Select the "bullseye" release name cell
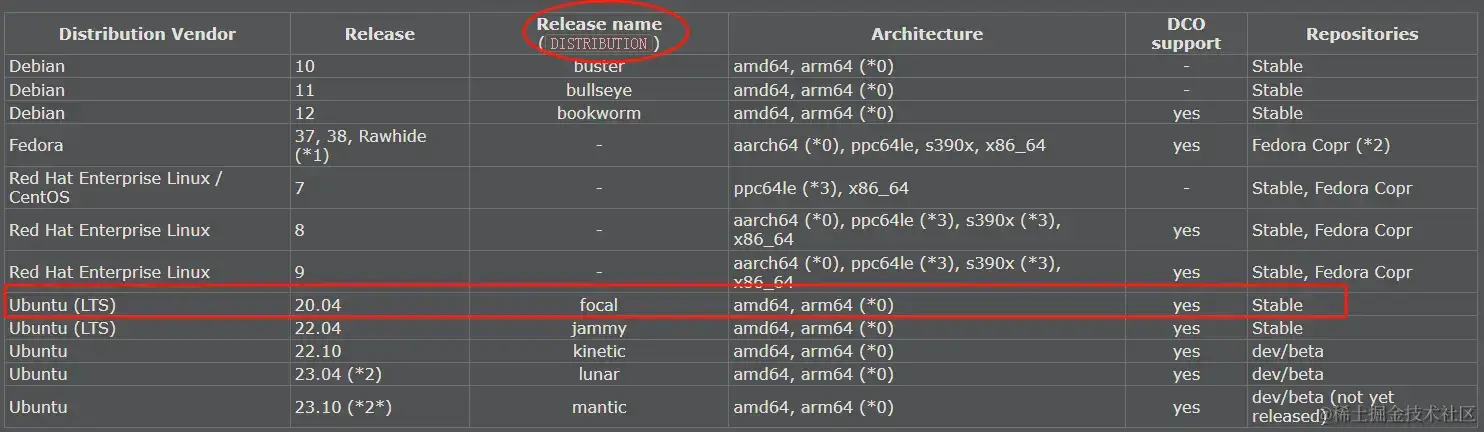The image size is (1484, 432). [x=599, y=90]
